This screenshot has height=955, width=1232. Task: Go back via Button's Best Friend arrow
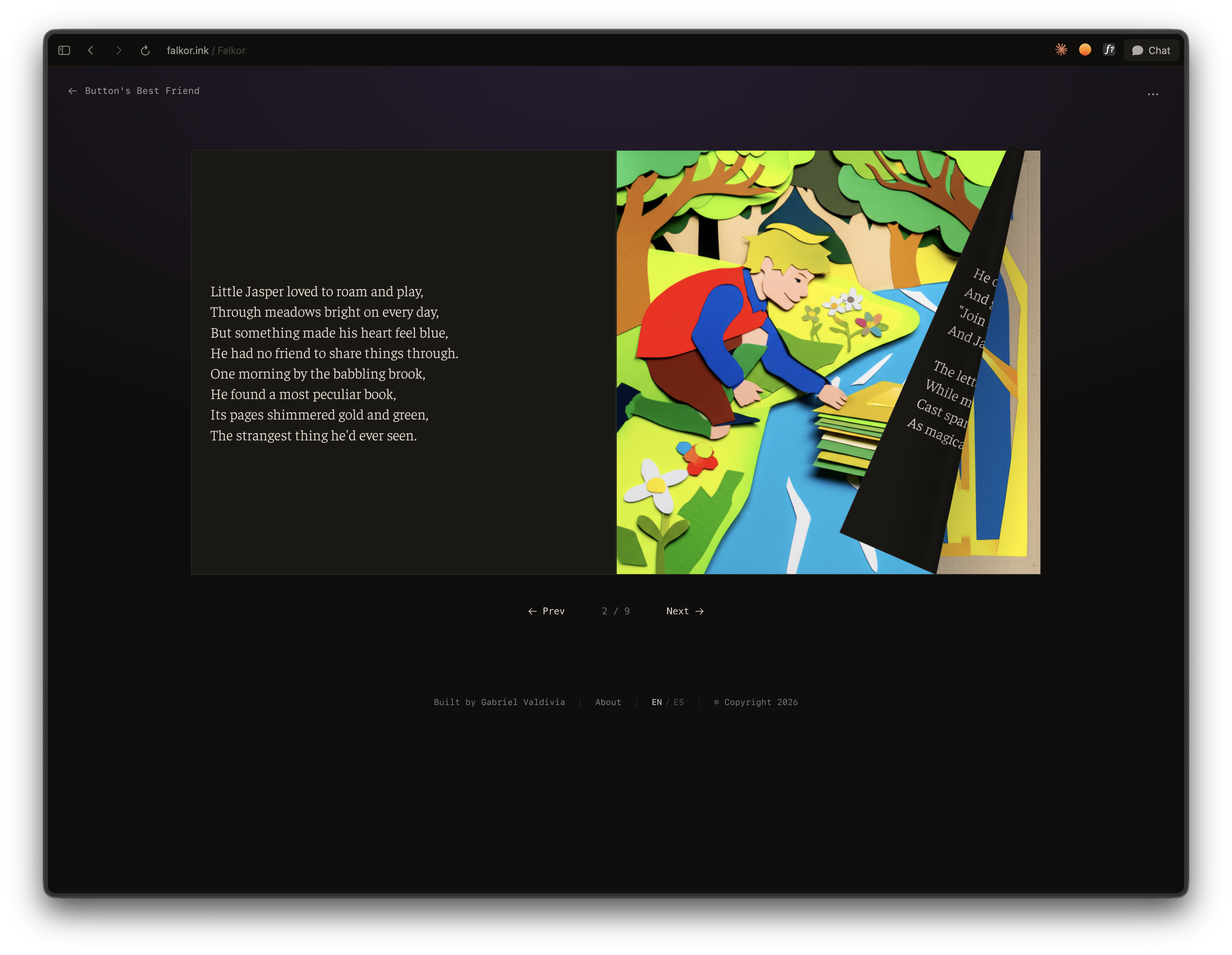click(73, 91)
